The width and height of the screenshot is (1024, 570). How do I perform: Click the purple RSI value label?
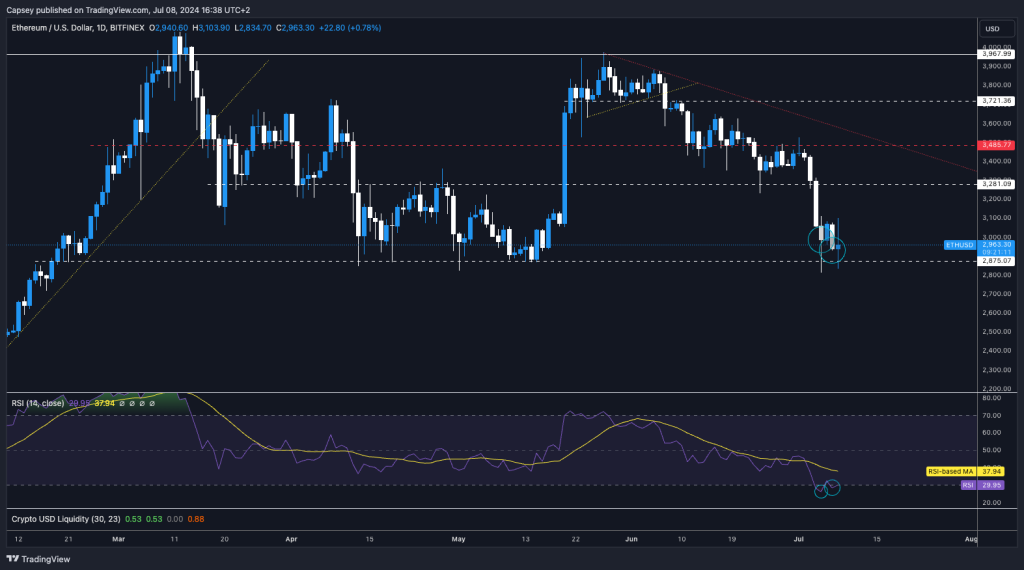click(967, 485)
